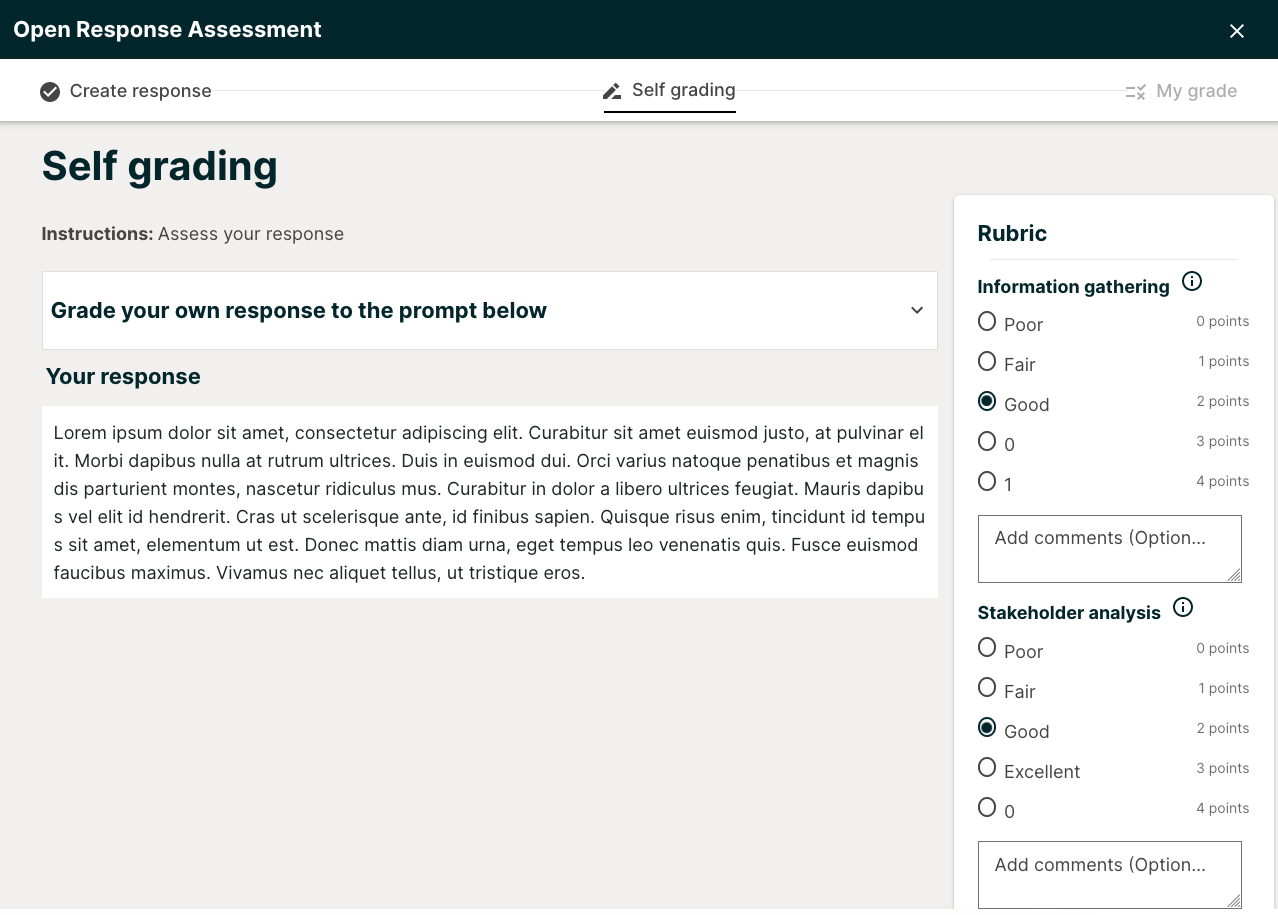
Task: Click the grading icon next to My grade
Action: [1135, 91]
